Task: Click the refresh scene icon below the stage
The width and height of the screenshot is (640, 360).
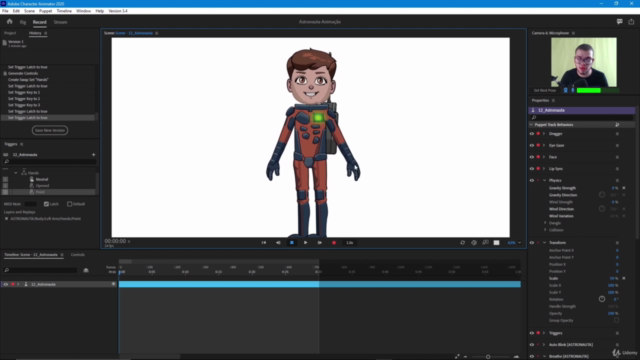Action: point(462,242)
